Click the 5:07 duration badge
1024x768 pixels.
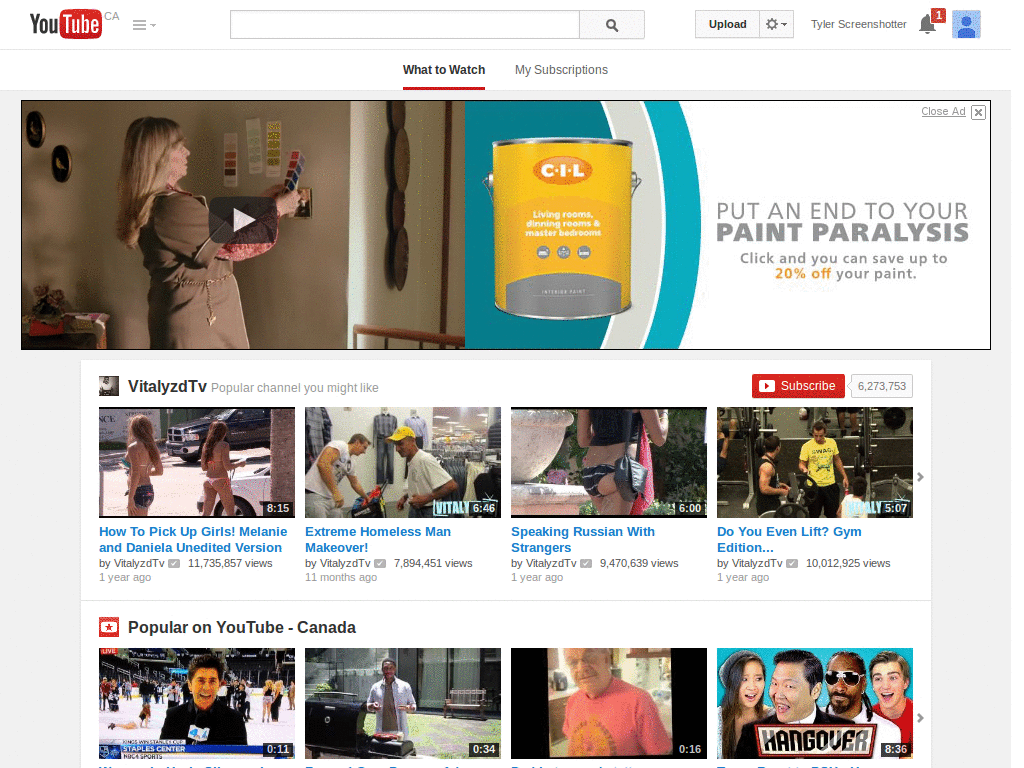click(x=895, y=508)
